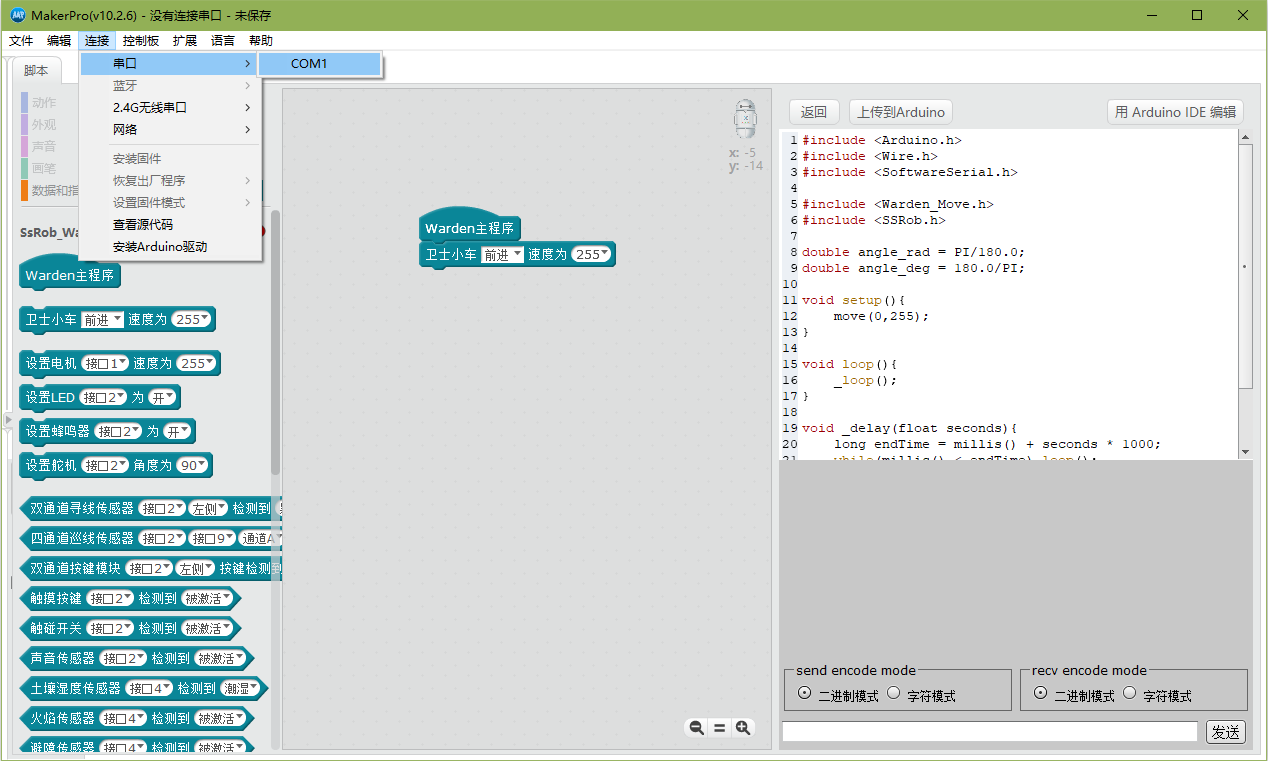Reset canvas zoom with the equals icon
1268x761 pixels.
pos(719,728)
